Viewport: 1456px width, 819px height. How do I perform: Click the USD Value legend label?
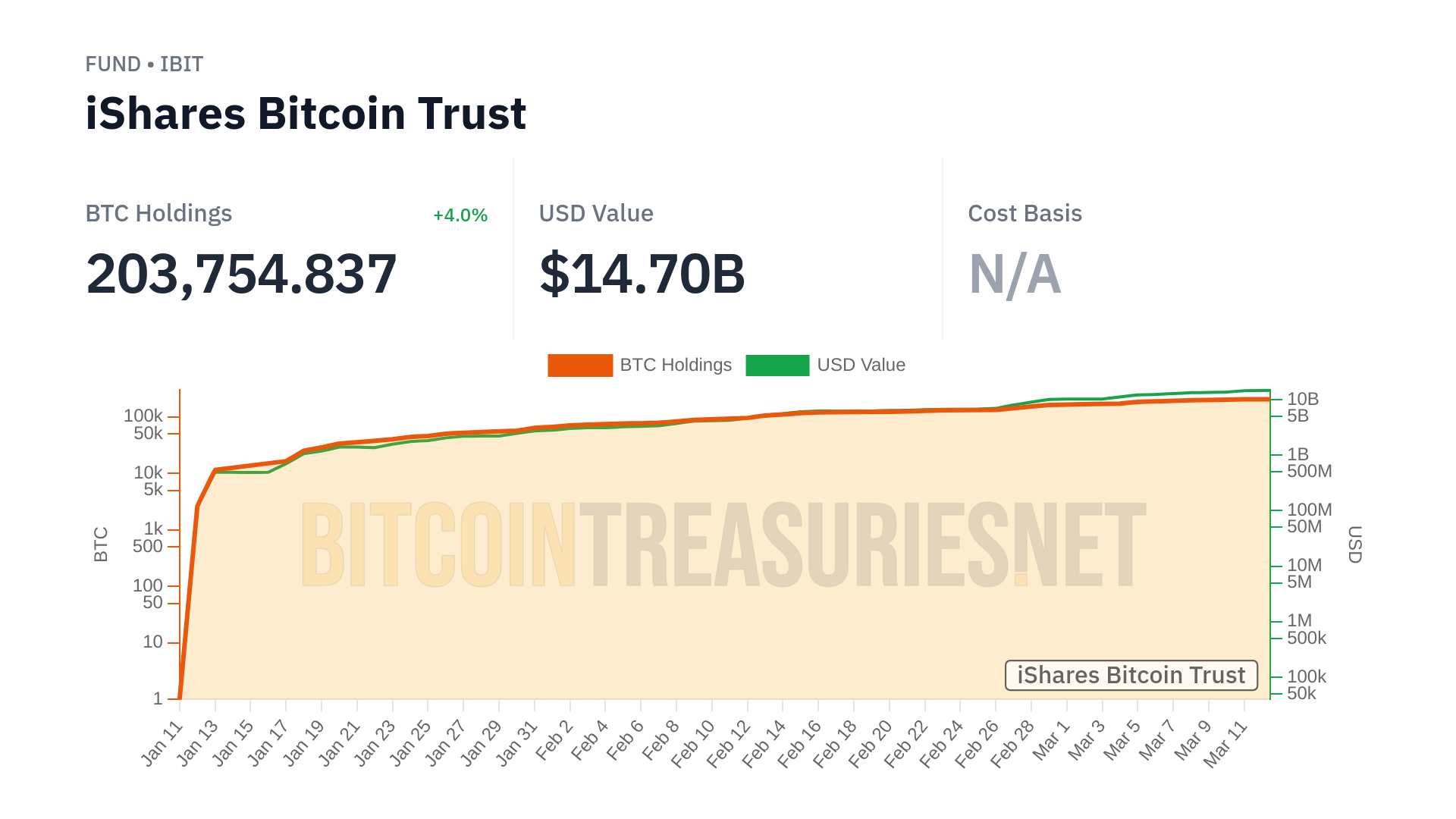(861, 366)
